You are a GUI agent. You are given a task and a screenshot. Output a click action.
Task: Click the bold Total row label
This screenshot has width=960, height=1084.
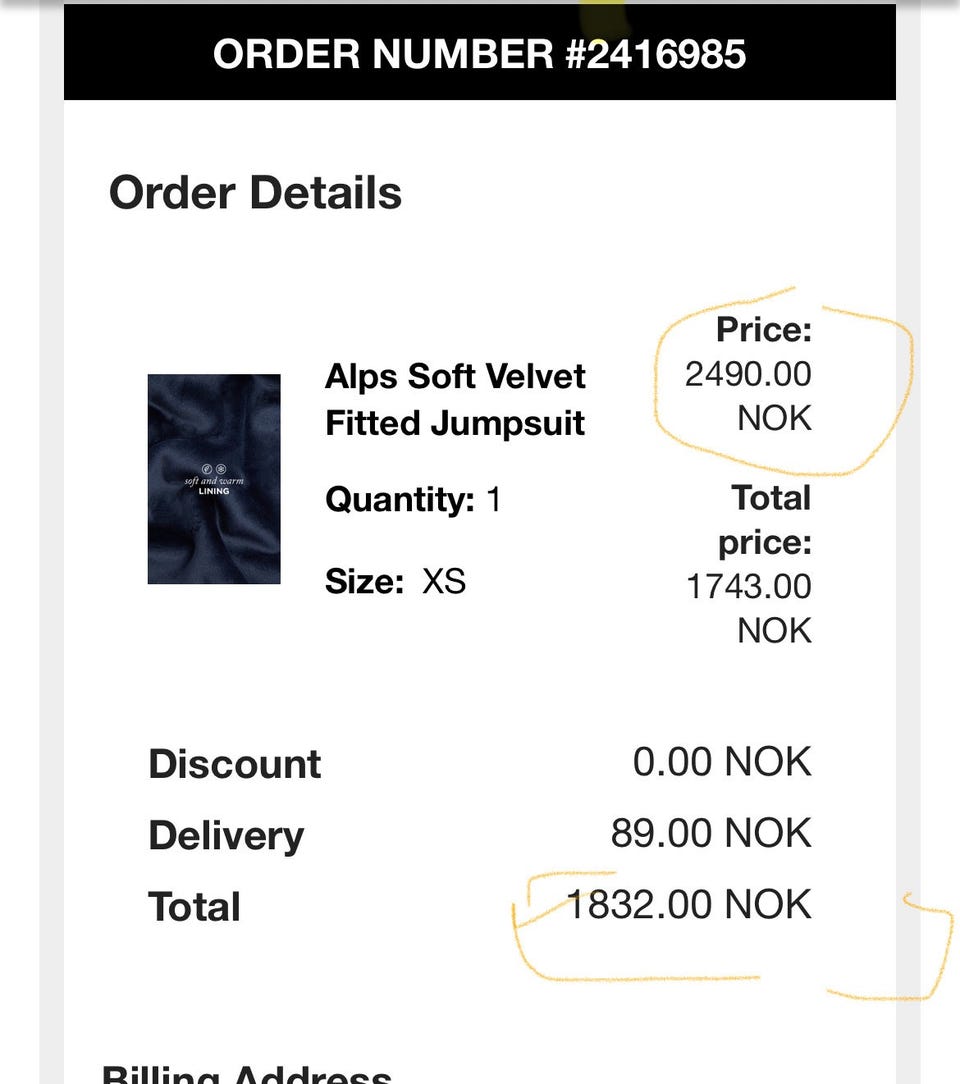click(x=194, y=907)
